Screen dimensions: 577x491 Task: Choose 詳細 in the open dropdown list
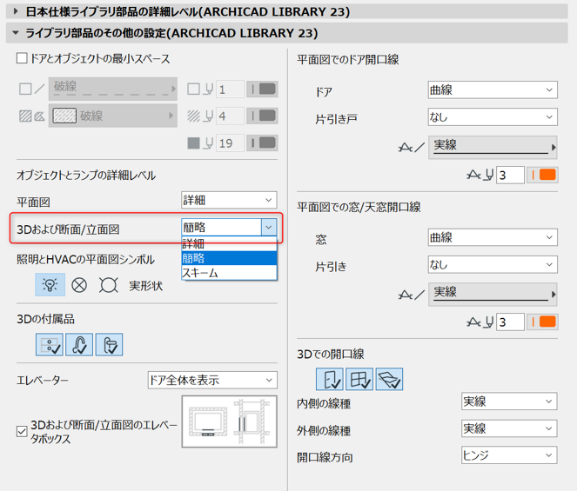pos(229,244)
